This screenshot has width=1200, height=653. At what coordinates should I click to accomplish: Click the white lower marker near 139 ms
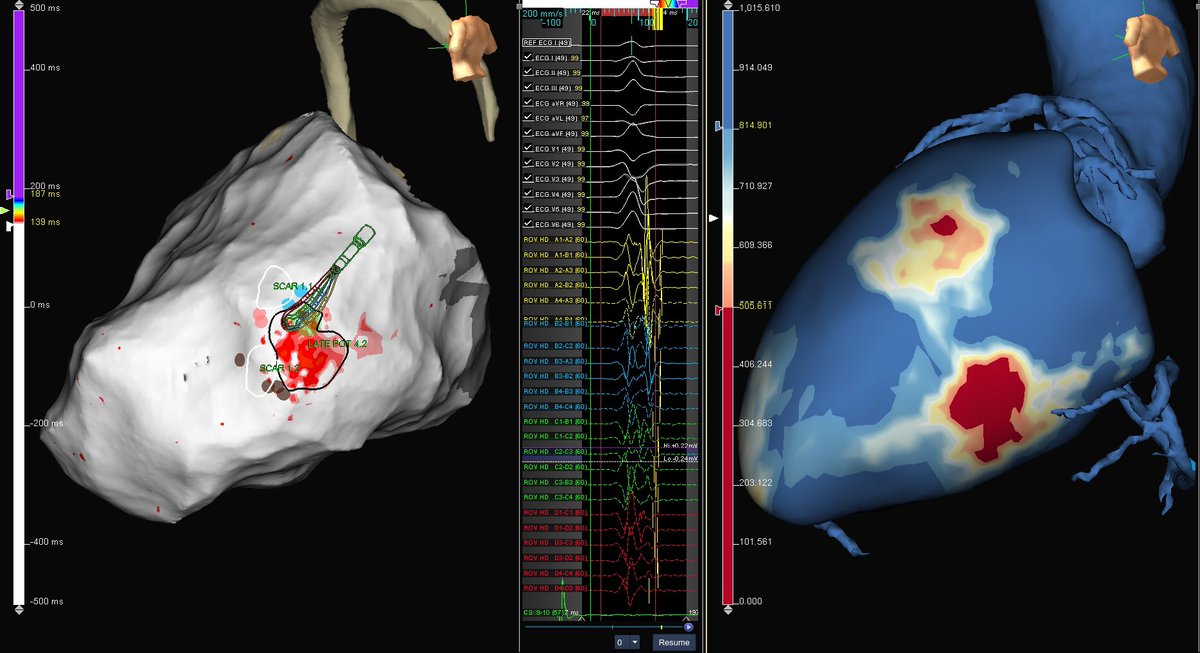(10, 226)
